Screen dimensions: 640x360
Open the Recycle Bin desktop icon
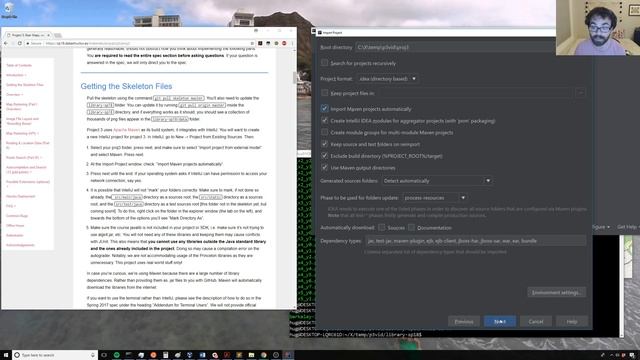tap(9, 10)
